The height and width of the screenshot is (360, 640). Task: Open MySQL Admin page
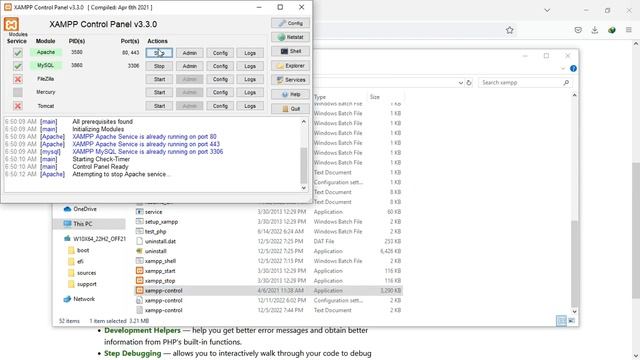pyautogui.click(x=189, y=66)
